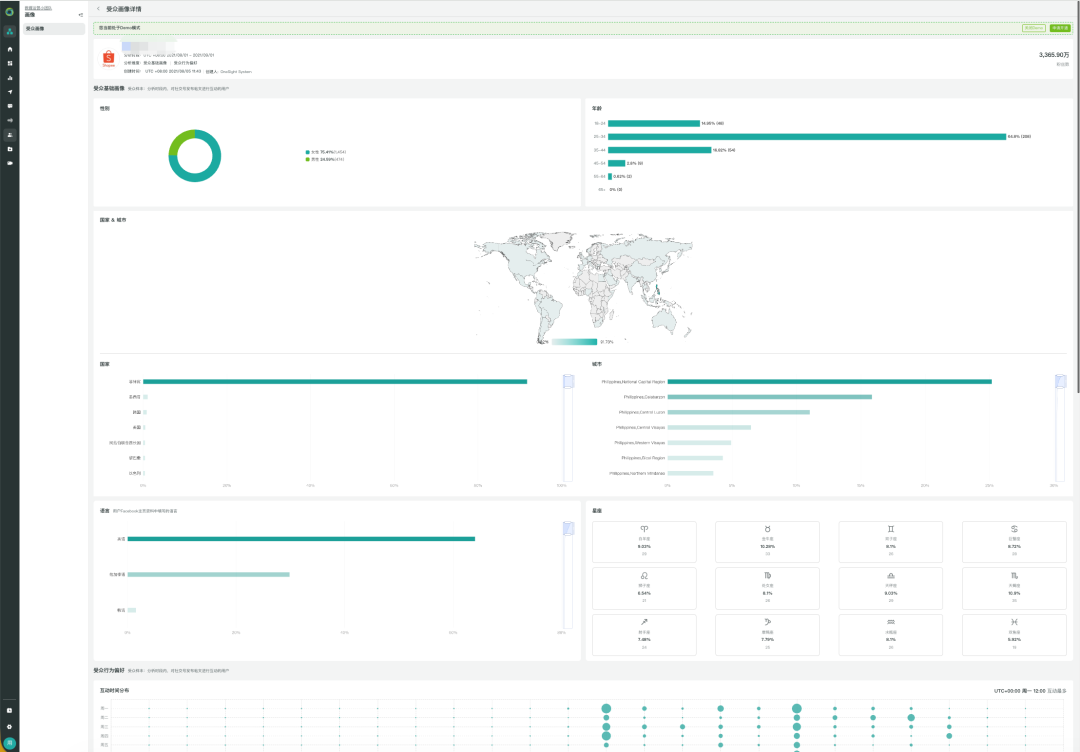Viewport: 1080px width, 752px height.
Task: Go back using the arrow beside 受众画像详情
Action: point(98,9)
